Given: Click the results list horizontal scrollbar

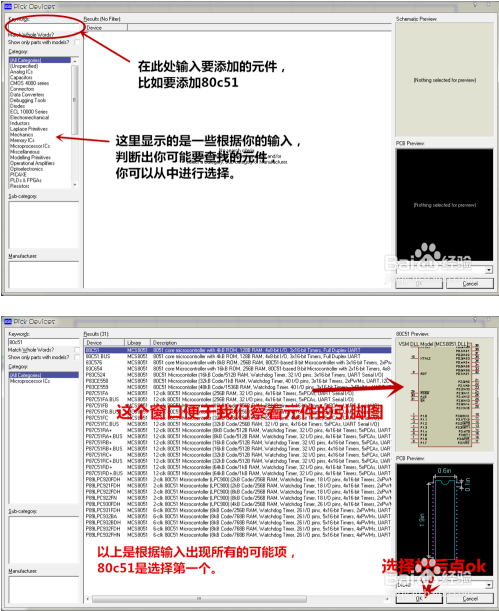Looking at the screenshot, I should tap(199, 599).
